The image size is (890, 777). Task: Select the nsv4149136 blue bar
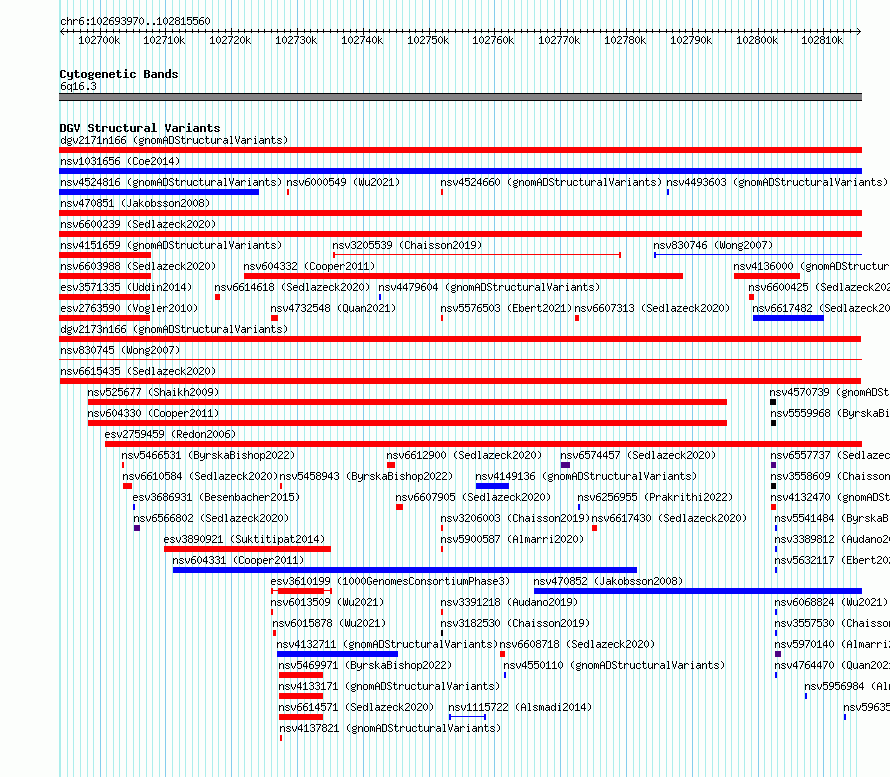coord(492,486)
